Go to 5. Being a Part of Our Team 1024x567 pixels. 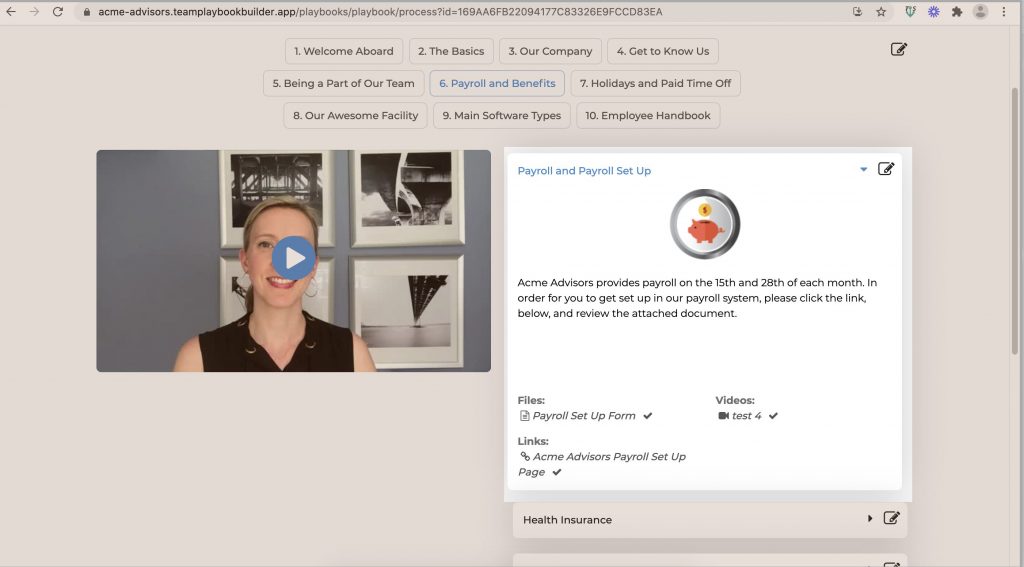tap(344, 83)
